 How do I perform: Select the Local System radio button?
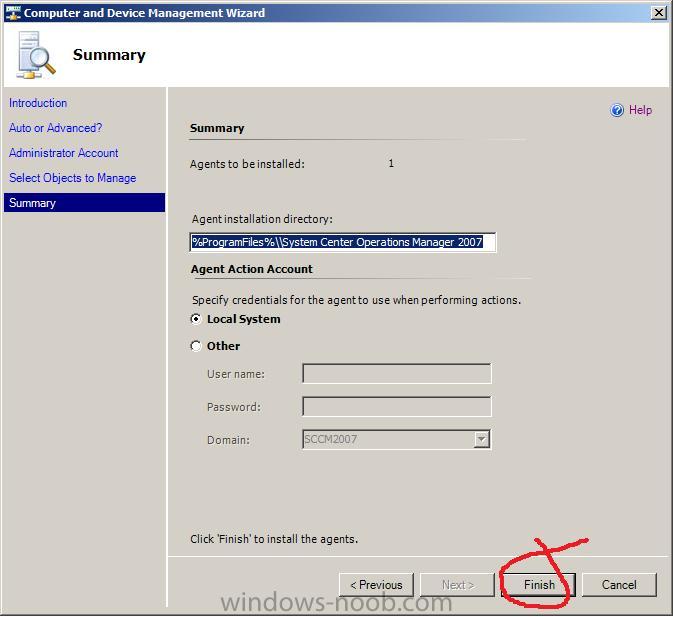(196, 319)
